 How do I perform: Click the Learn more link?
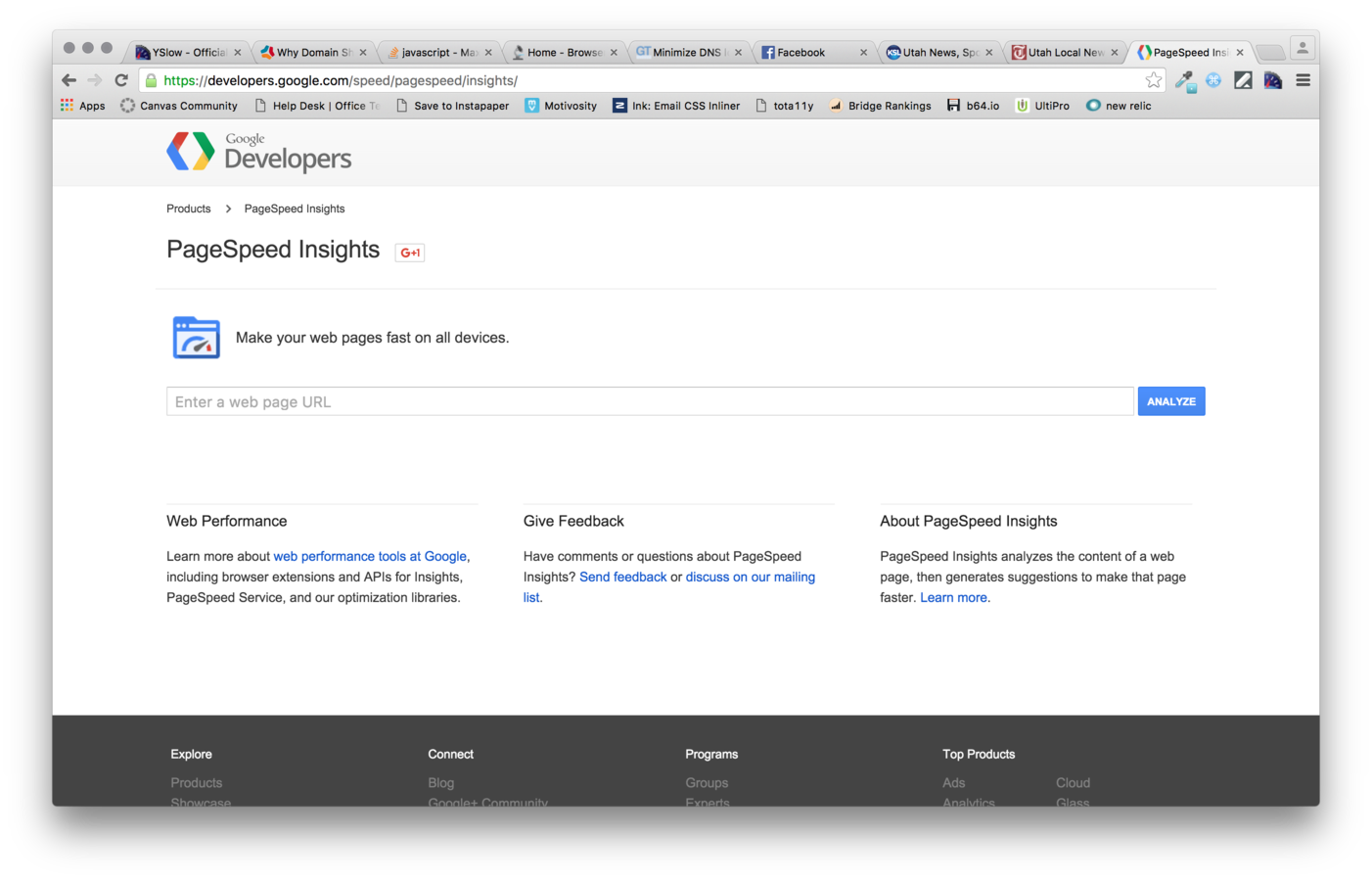[953, 597]
